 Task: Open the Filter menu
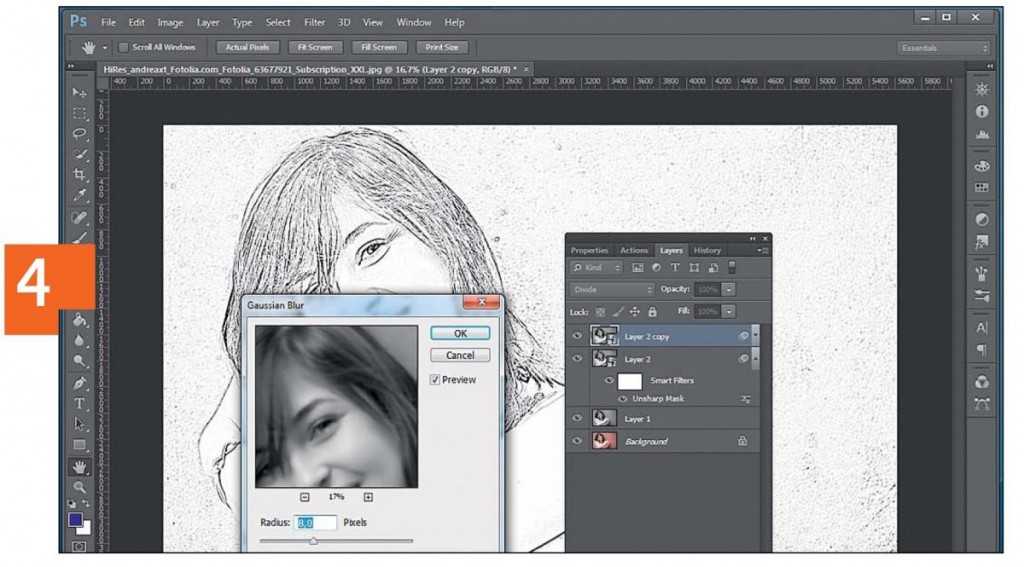tap(314, 22)
